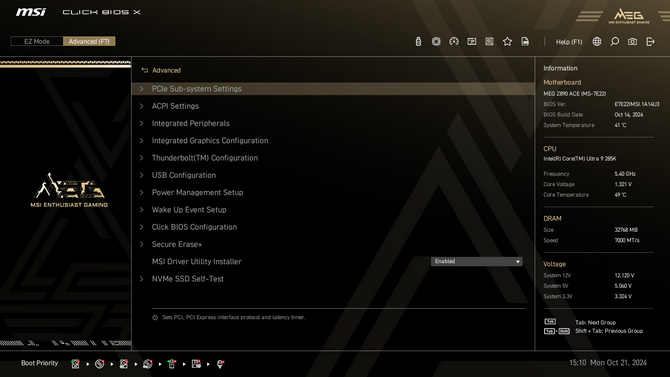670x377 pixels.
Task: Click the CPU chip icon in toolbar
Action: (436, 41)
